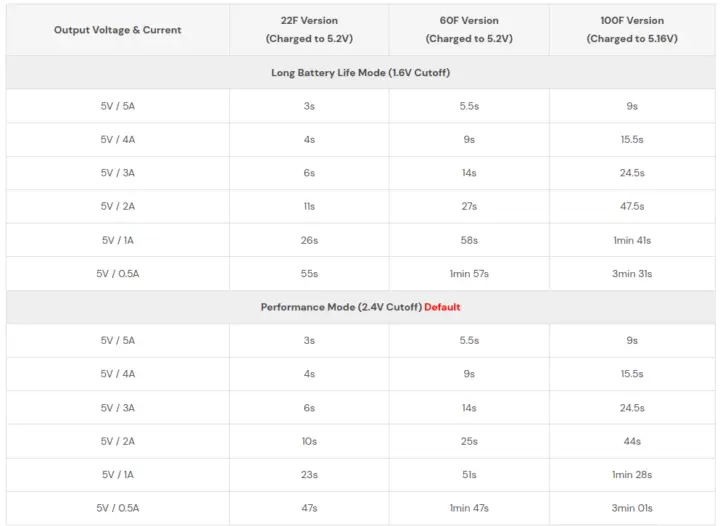The width and height of the screenshot is (720, 526).
Task: Select the '1min 57s' cell
Action: tap(469, 274)
